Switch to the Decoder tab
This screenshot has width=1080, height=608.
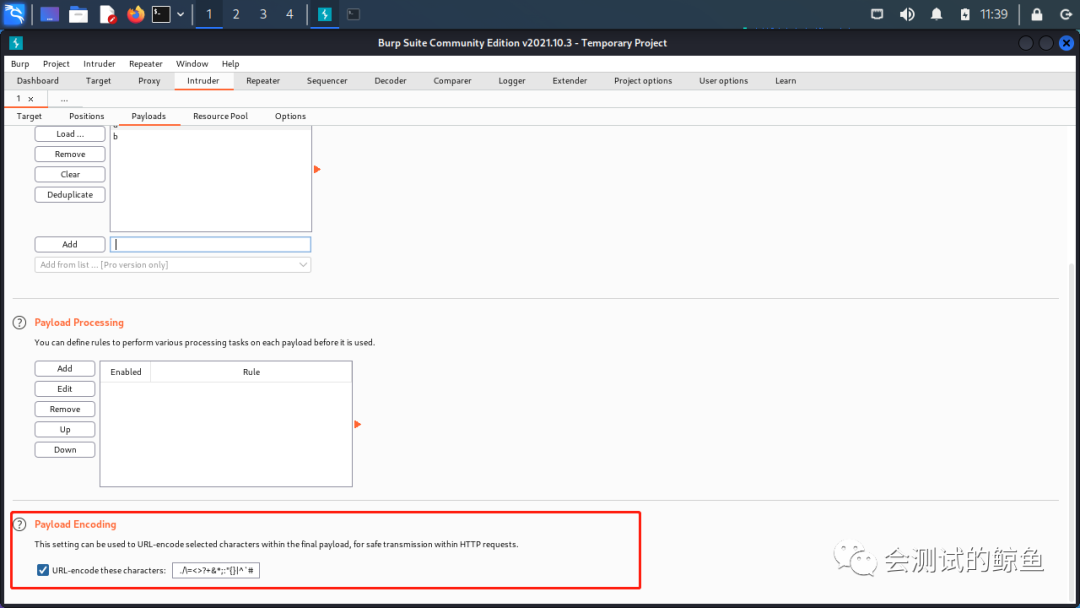coord(390,81)
